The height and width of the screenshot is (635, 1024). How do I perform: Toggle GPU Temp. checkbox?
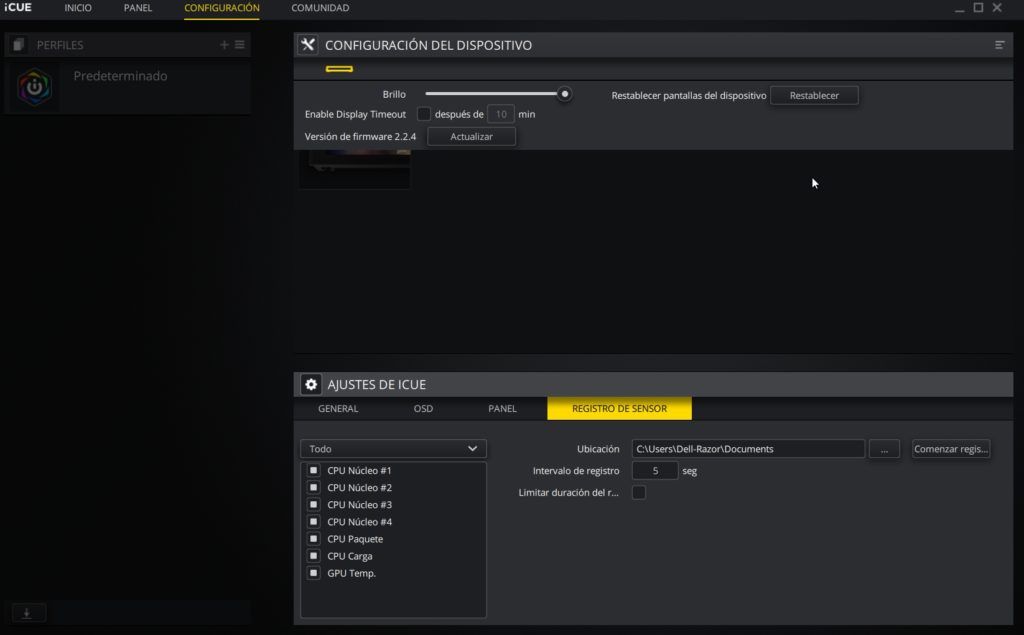(313, 573)
